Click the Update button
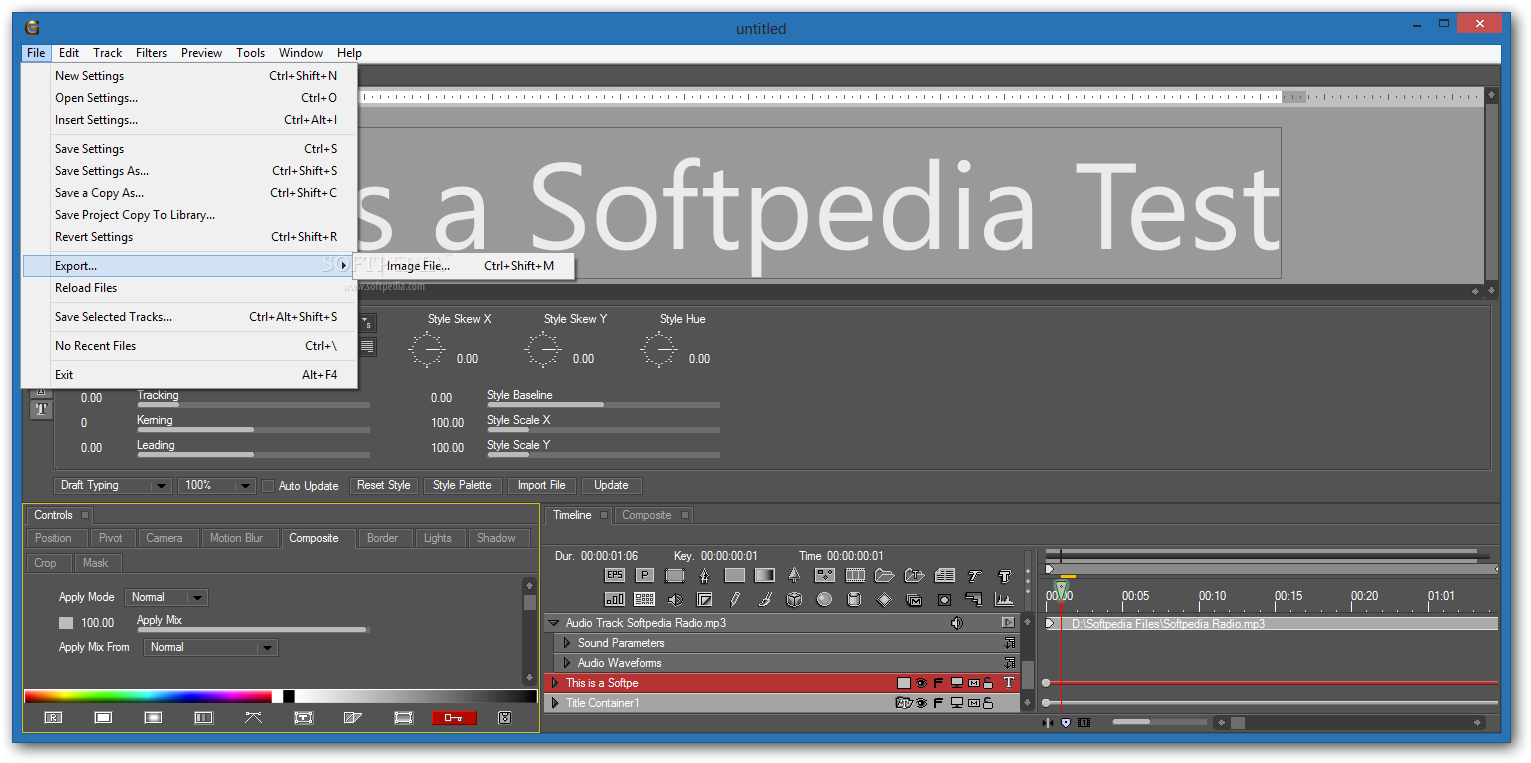 [611, 485]
